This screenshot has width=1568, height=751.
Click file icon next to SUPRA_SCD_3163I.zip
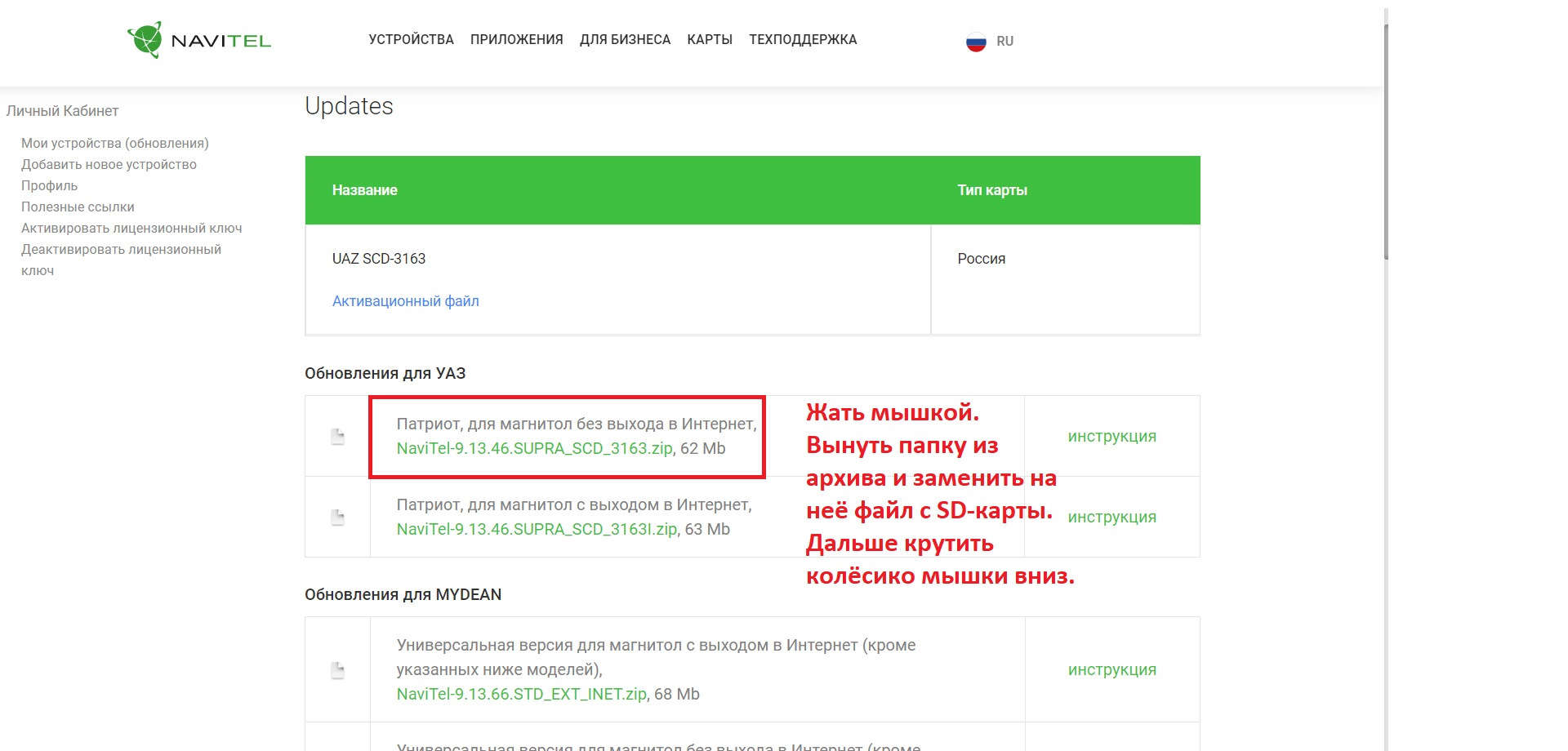coord(337,518)
